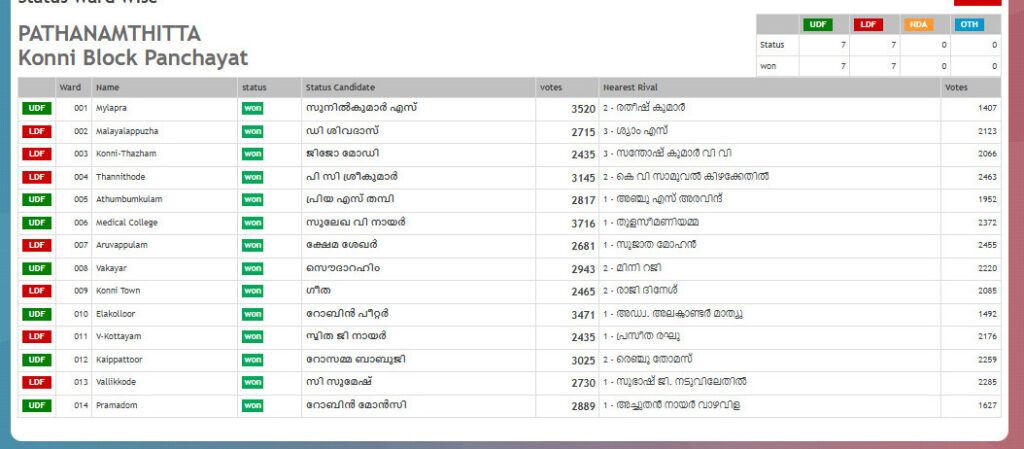Click the Konni Block Panchayat heading

133,58
